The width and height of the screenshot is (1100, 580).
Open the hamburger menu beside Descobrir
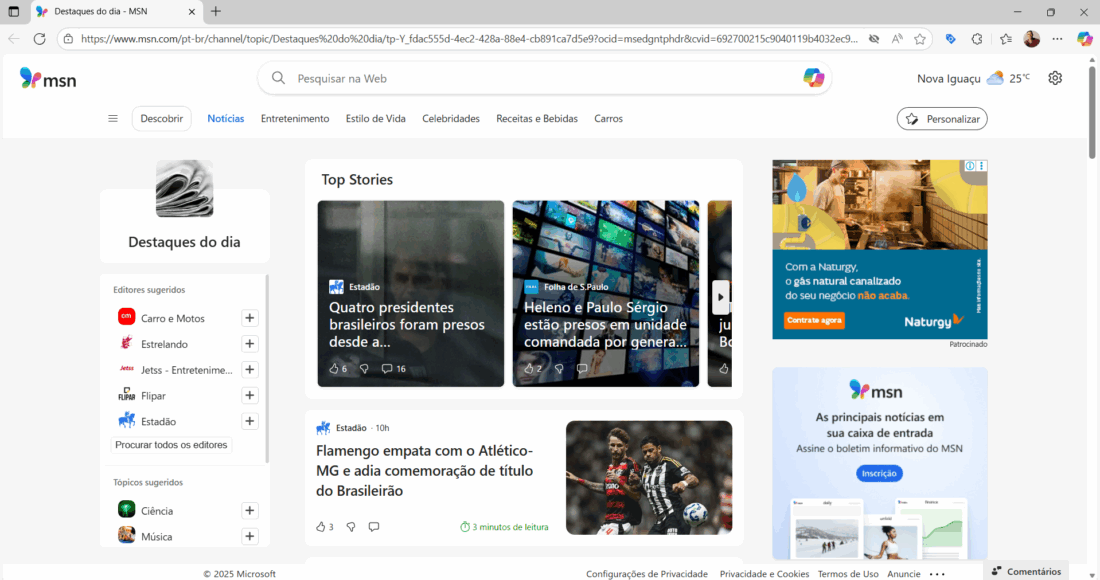coord(112,118)
